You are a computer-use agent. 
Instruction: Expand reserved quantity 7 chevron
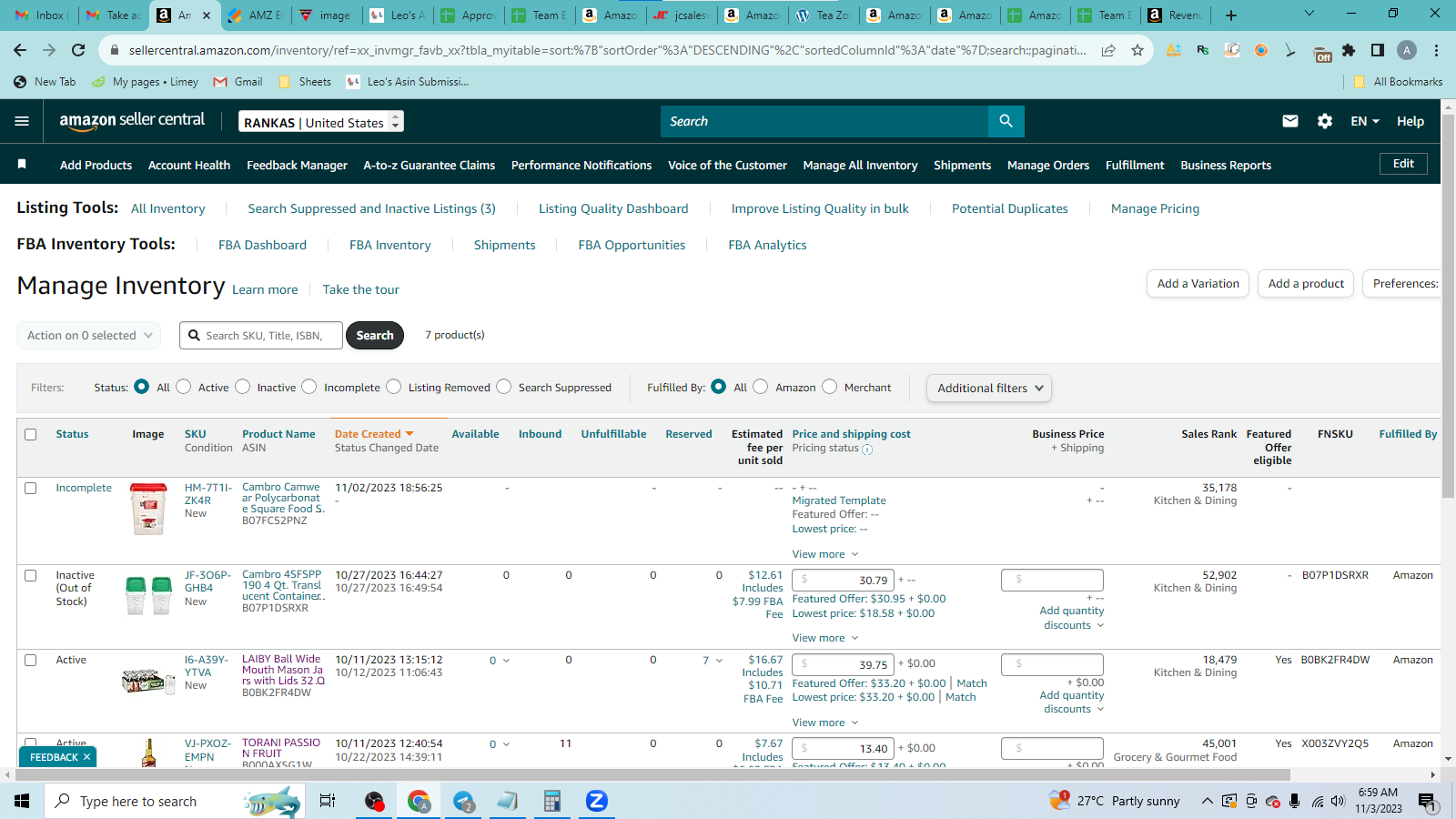click(719, 661)
